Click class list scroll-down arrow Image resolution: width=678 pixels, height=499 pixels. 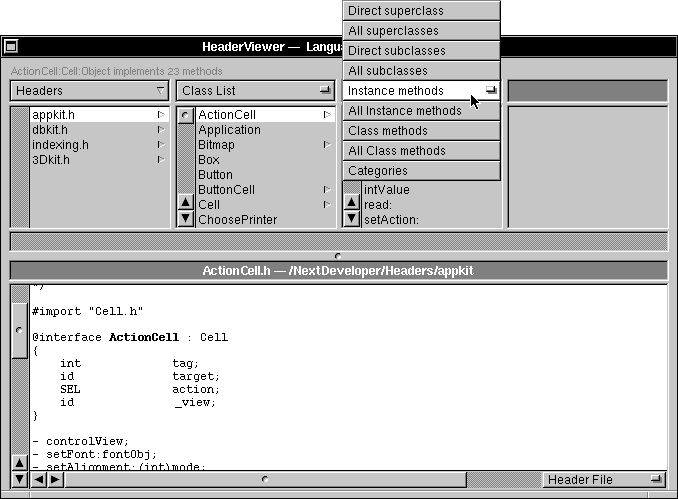tap(185, 218)
